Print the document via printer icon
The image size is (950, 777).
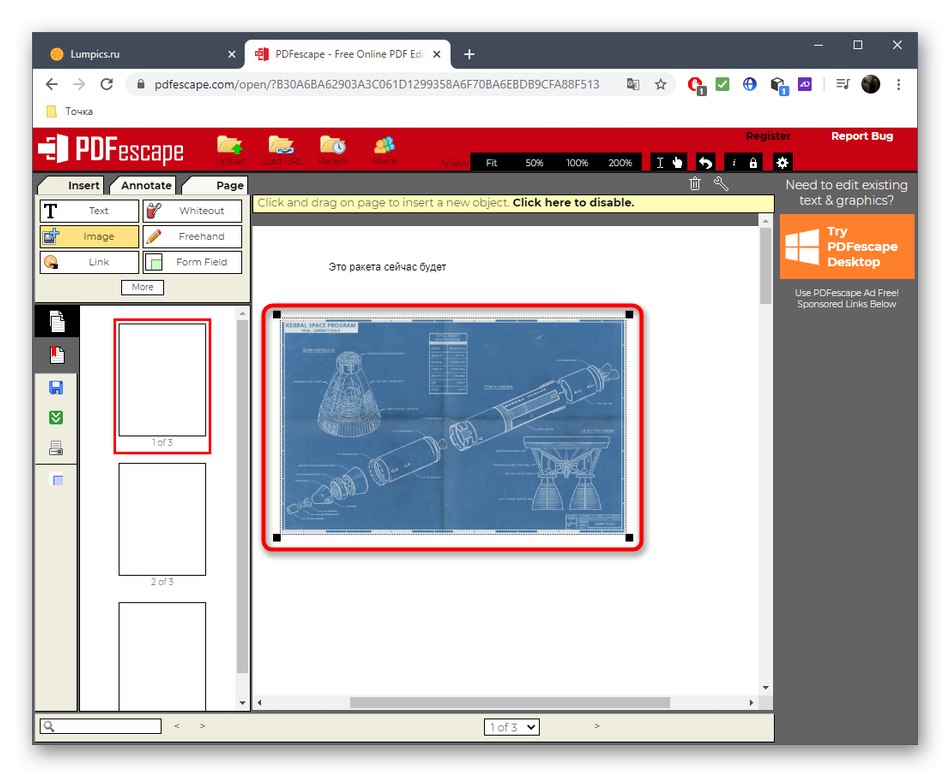click(55, 447)
